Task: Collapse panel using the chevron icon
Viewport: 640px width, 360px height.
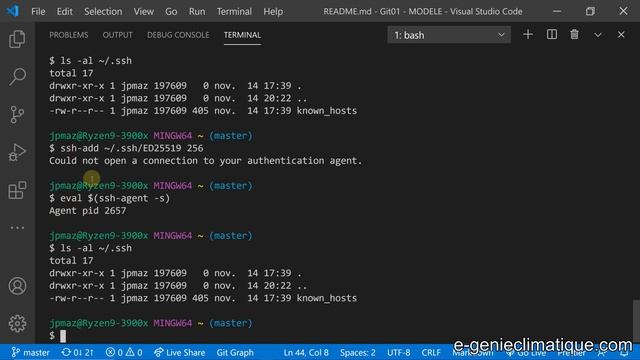Action: coord(598,35)
